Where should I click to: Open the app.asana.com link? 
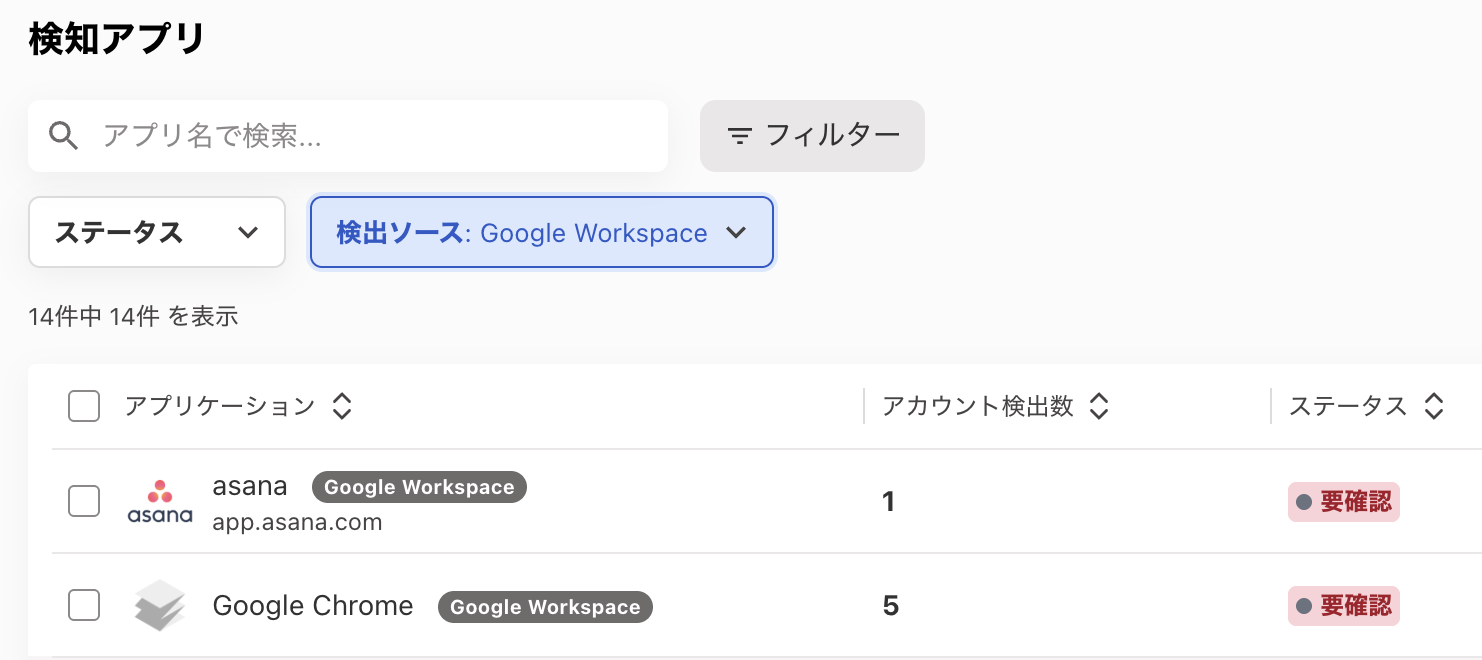point(297,522)
